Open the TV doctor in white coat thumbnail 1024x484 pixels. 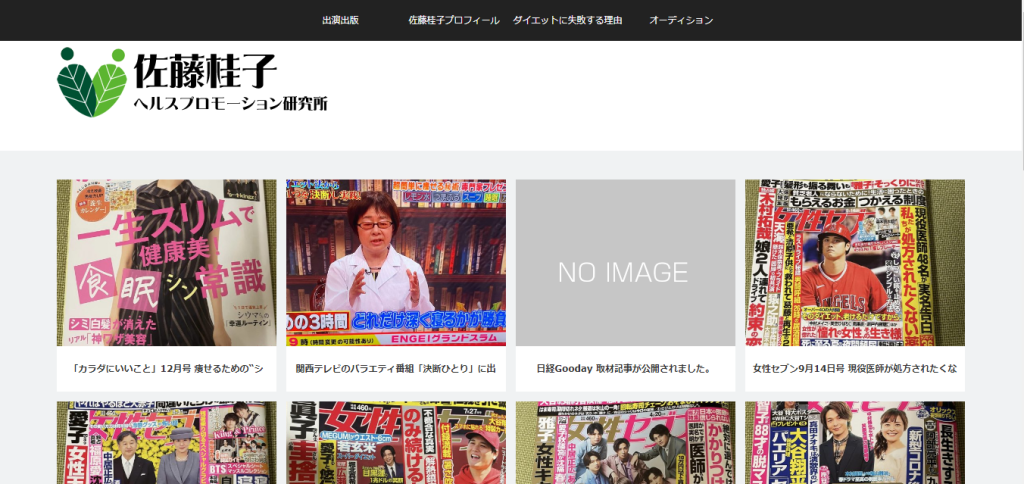tap(396, 263)
